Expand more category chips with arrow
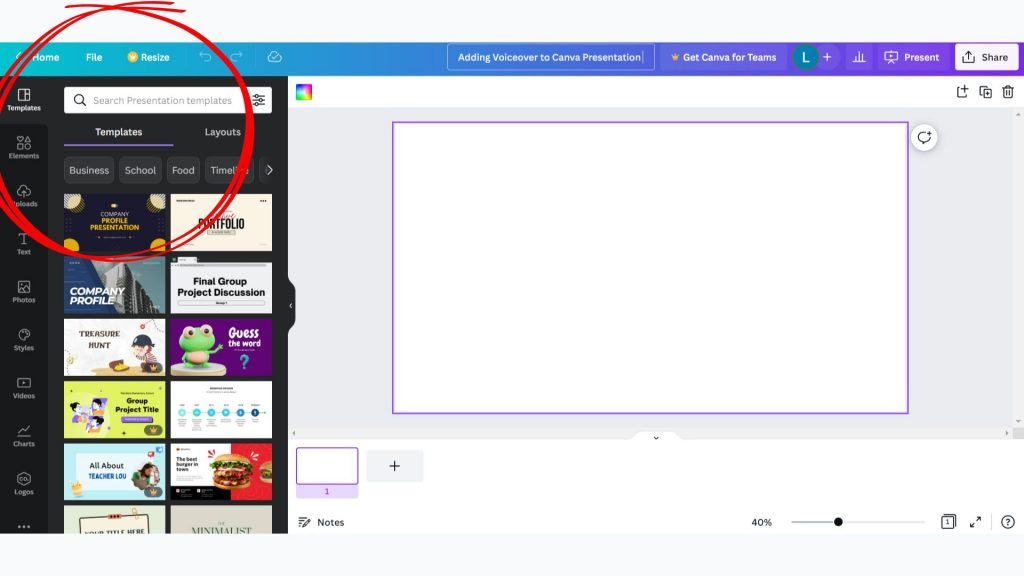 [268, 170]
